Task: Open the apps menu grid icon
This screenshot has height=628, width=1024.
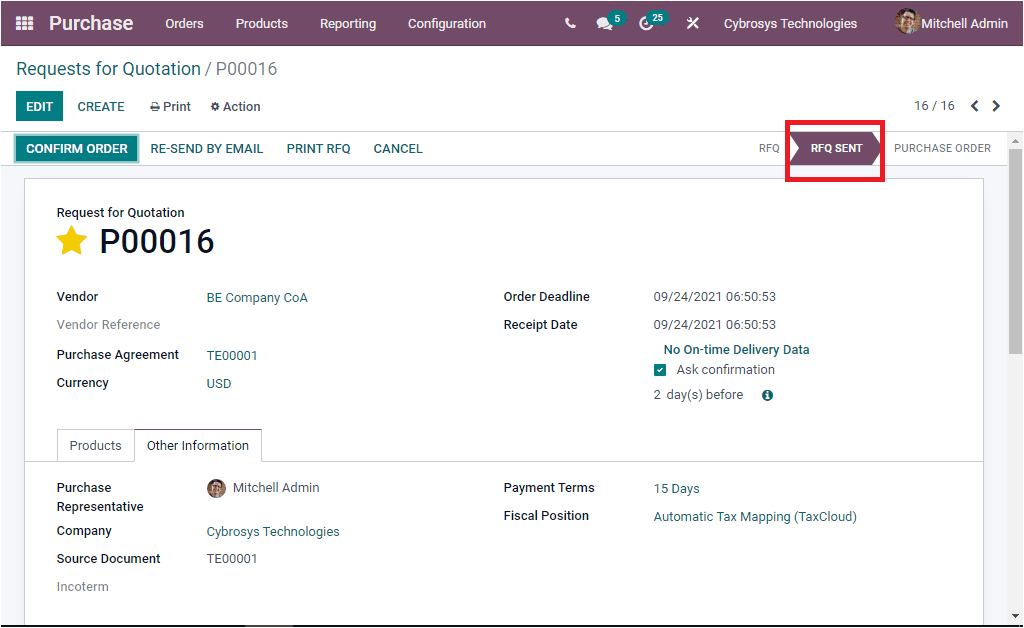Action: coord(24,22)
